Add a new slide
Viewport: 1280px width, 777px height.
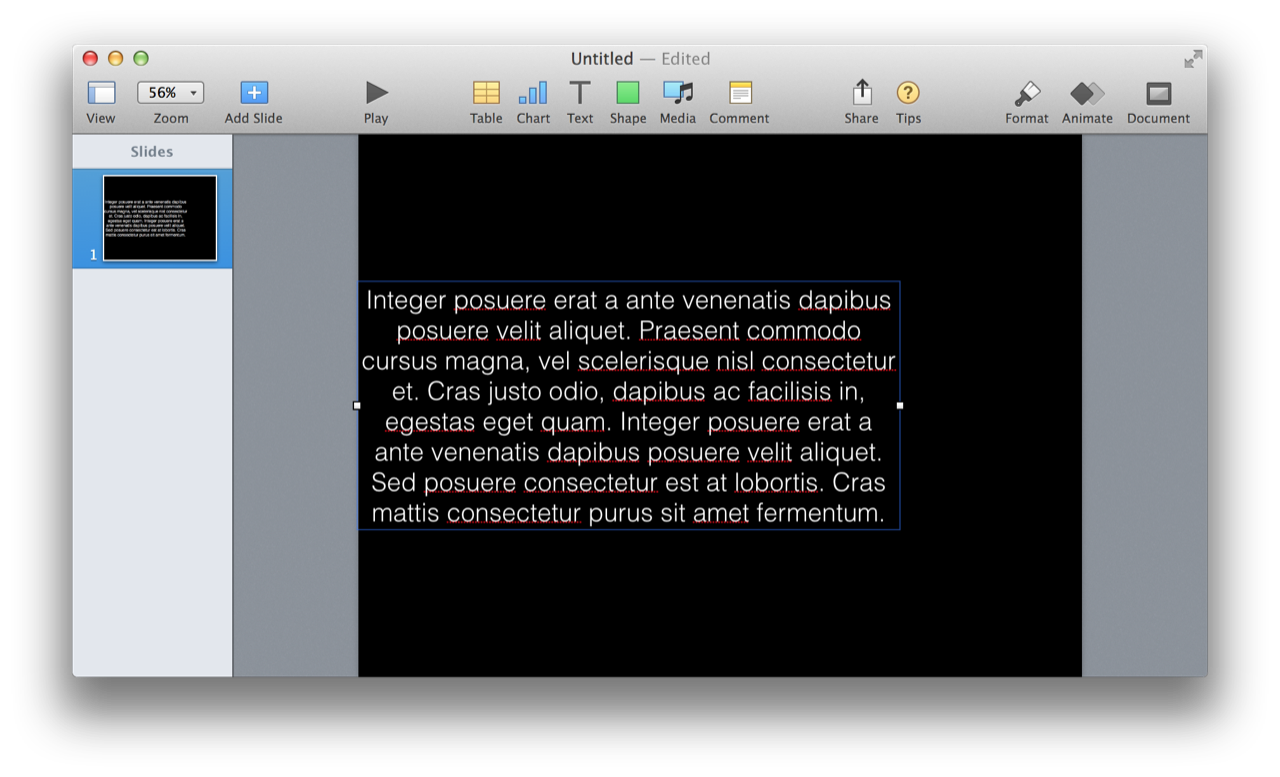coord(254,93)
